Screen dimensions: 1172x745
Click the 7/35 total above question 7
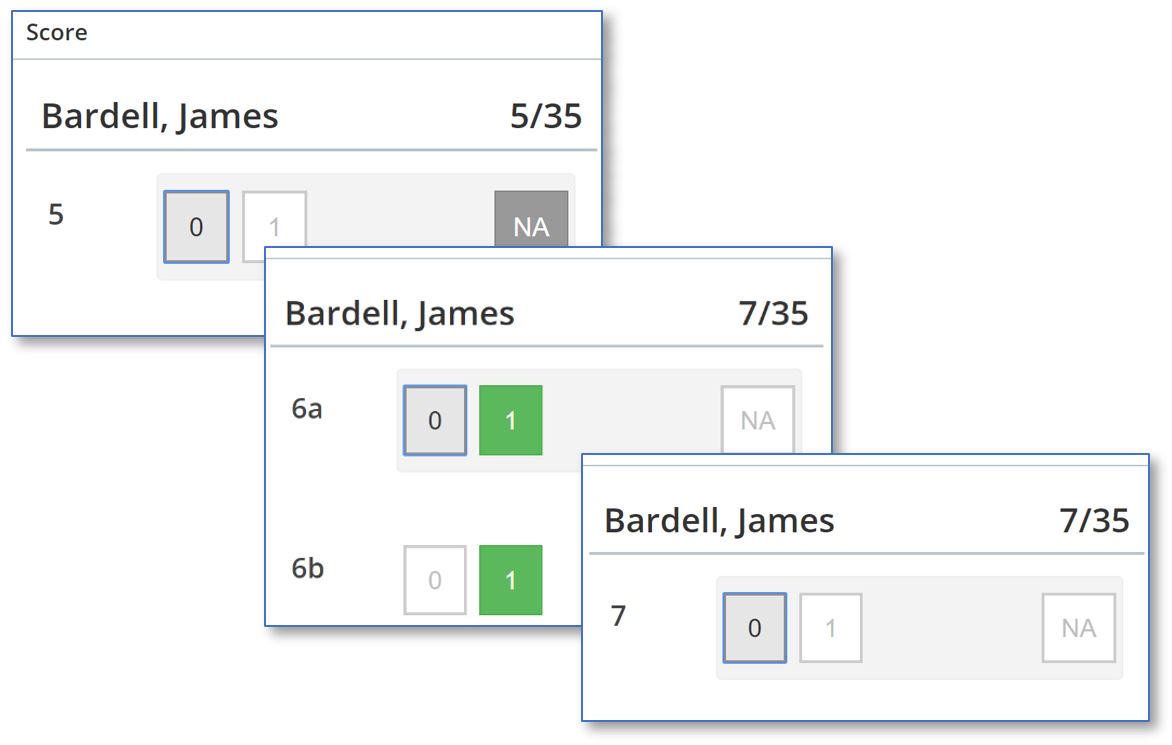tap(1094, 520)
